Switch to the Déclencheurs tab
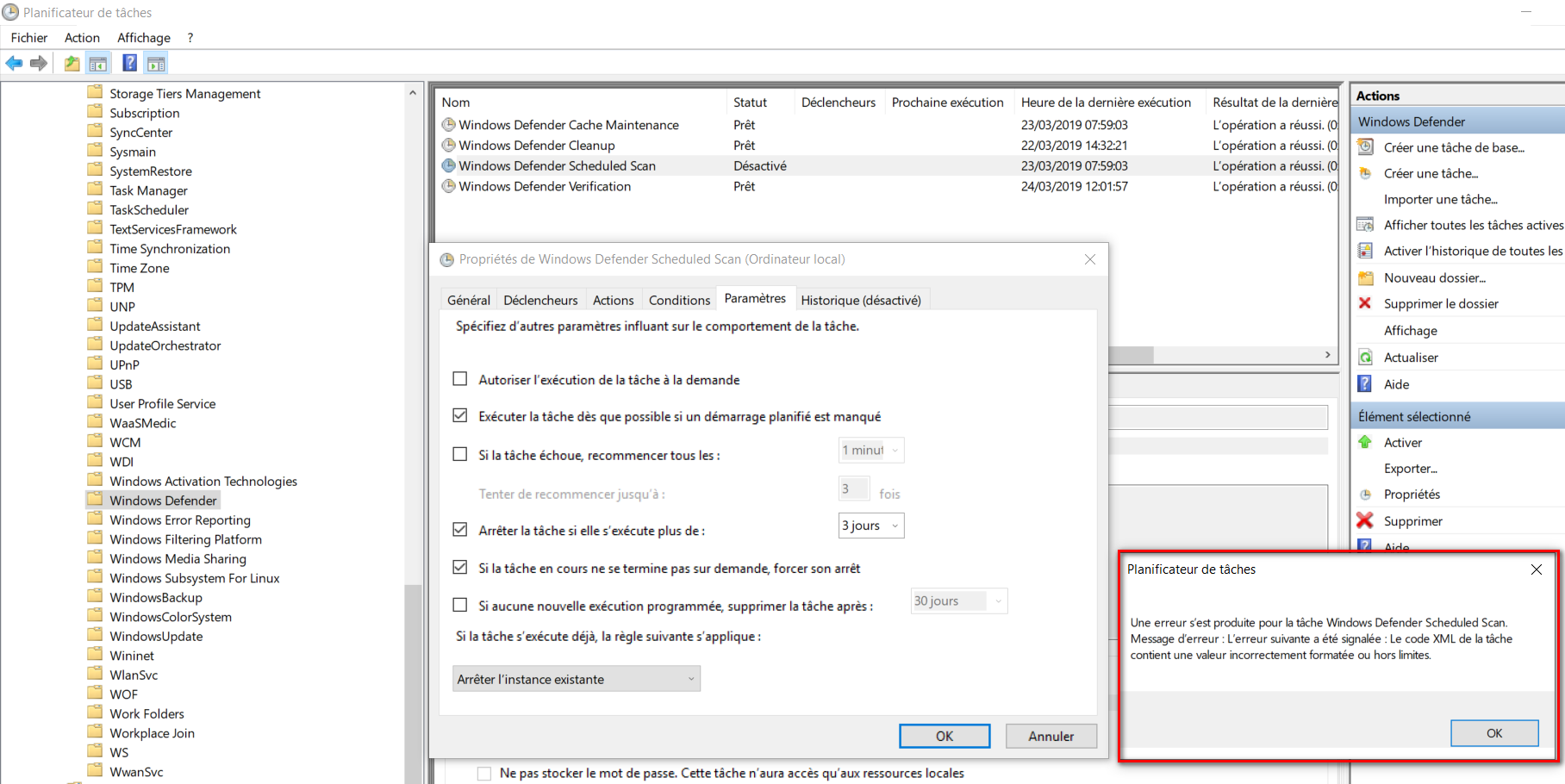 540,300
